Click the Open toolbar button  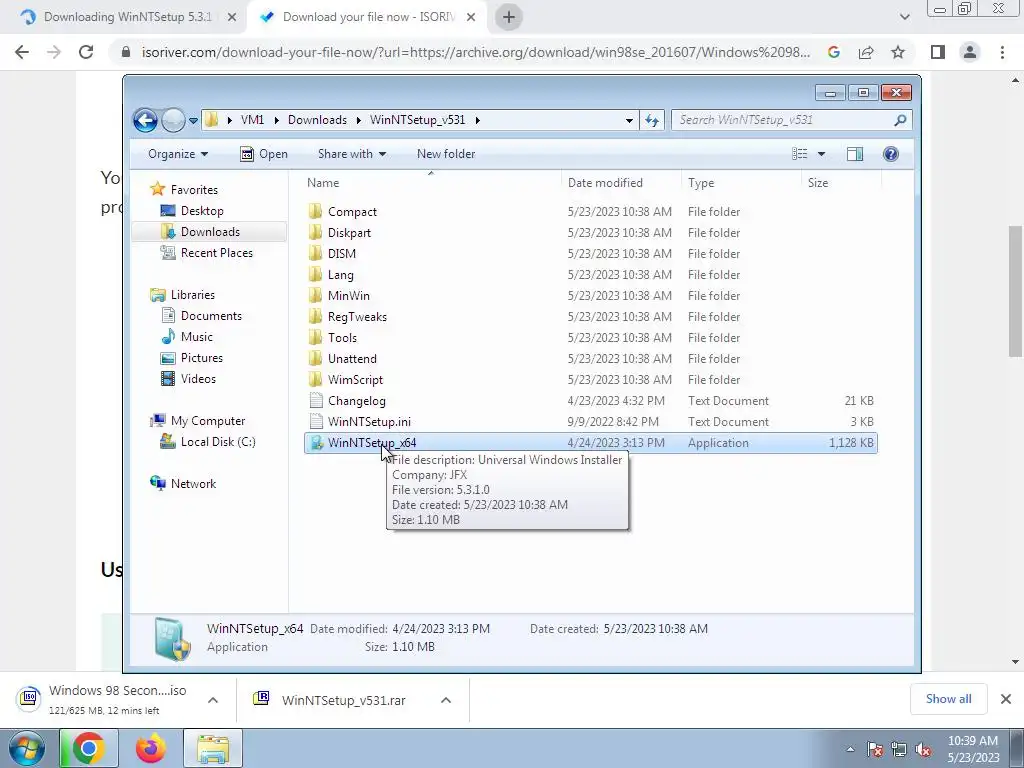click(264, 154)
